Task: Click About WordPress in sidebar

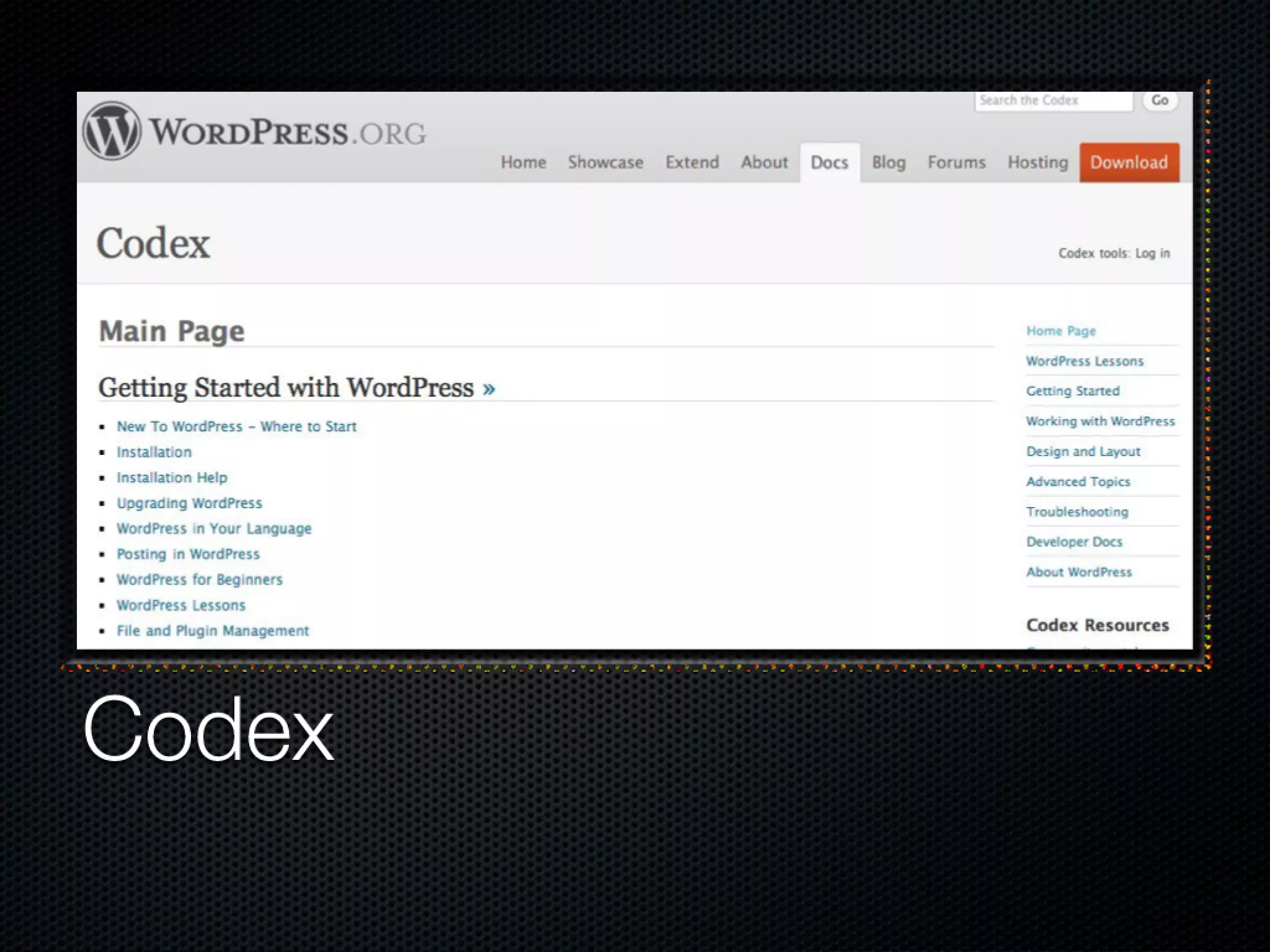Action: pyautogui.click(x=1079, y=572)
